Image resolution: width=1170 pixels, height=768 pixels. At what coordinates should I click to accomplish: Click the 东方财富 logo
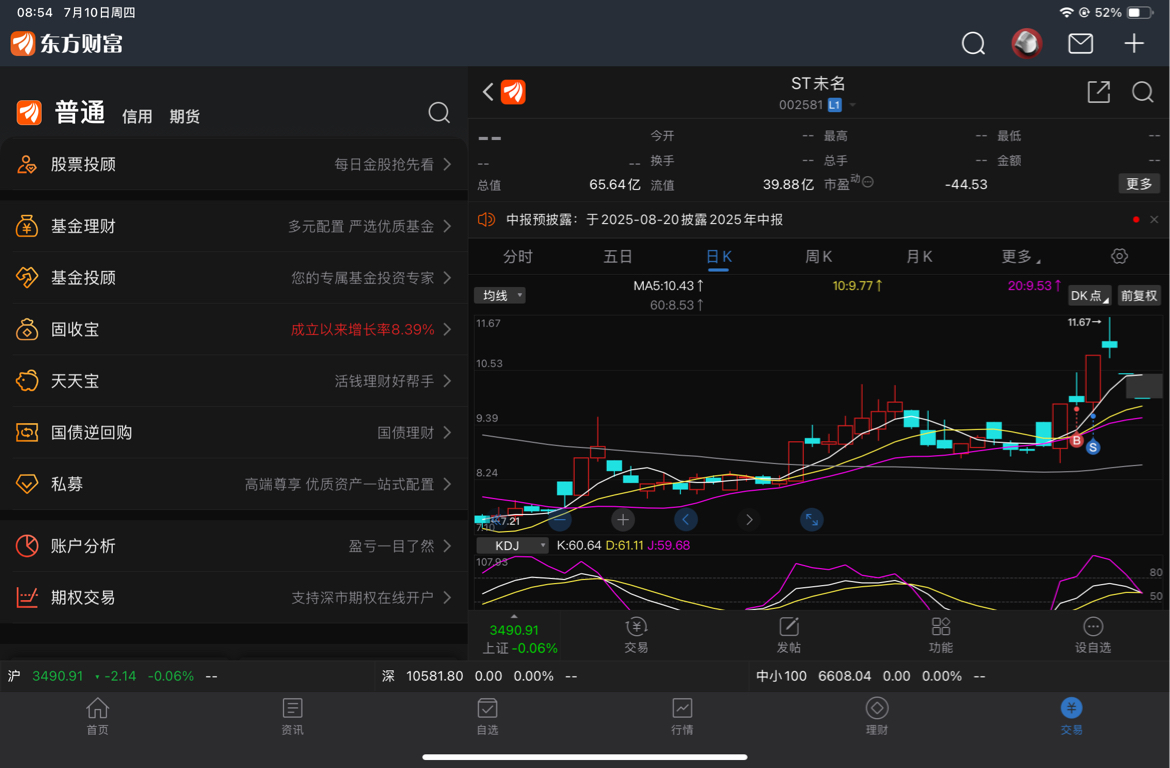(66, 43)
